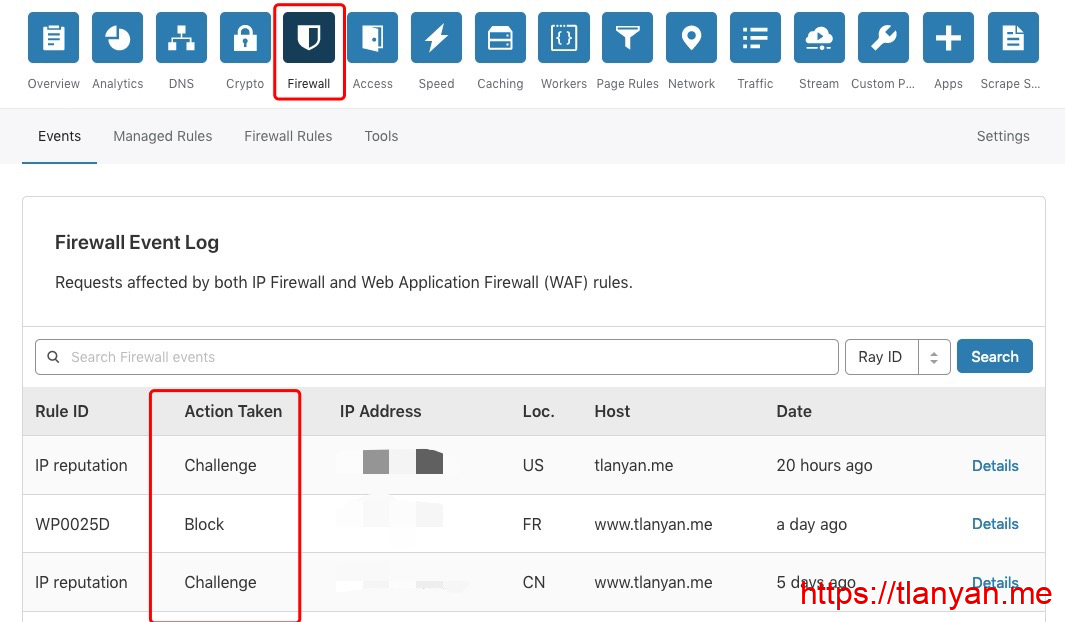Viewport: 1065px width, 622px height.
Task: Switch to the Firewall Rules tab
Action: pyautogui.click(x=288, y=136)
